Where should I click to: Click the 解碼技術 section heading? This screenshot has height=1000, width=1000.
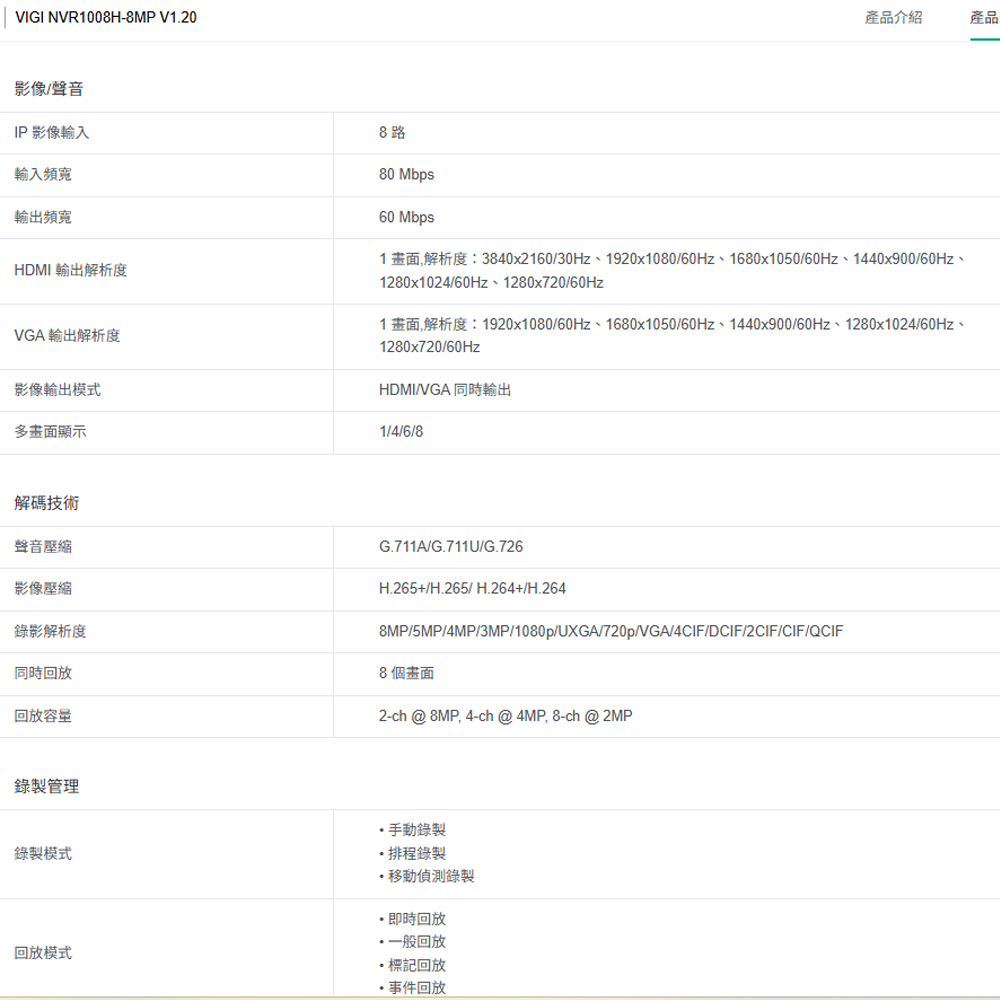(x=47, y=504)
